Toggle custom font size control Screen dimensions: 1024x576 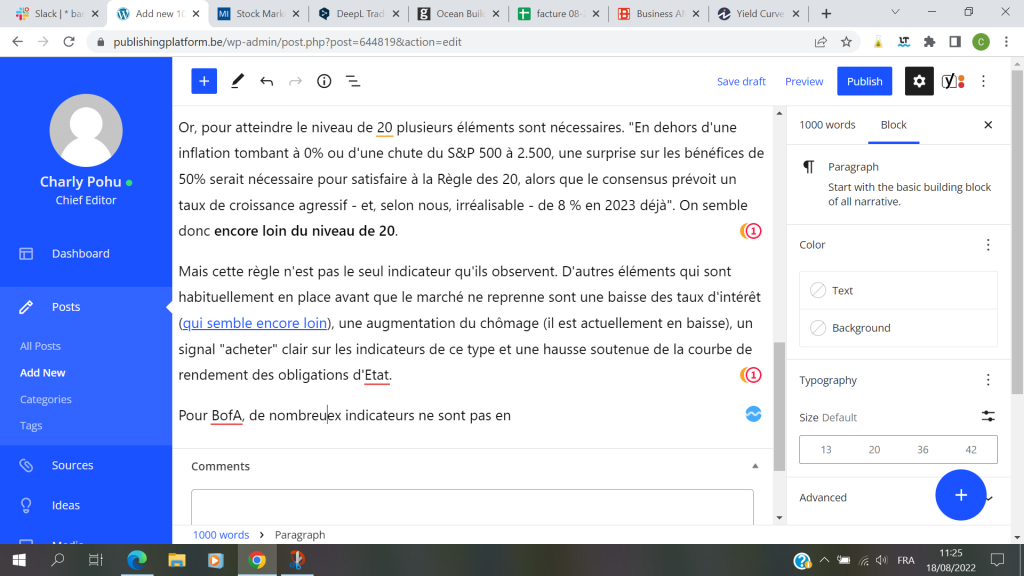tap(988, 417)
